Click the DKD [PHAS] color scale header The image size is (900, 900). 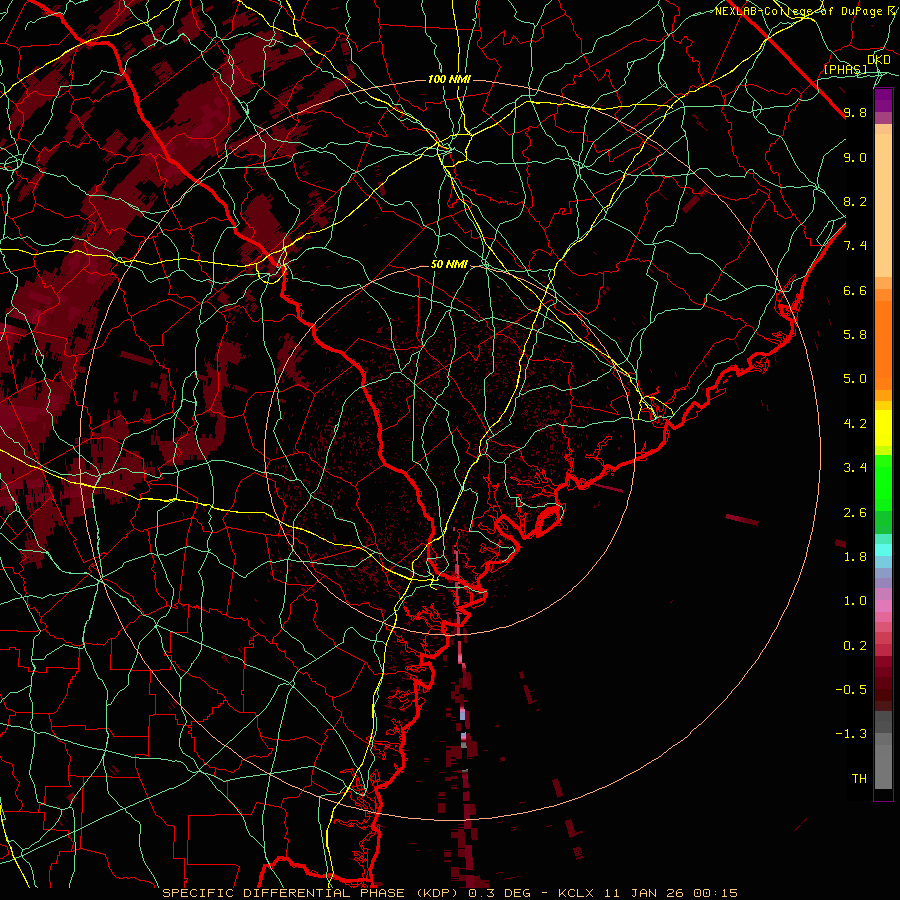tap(857, 64)
